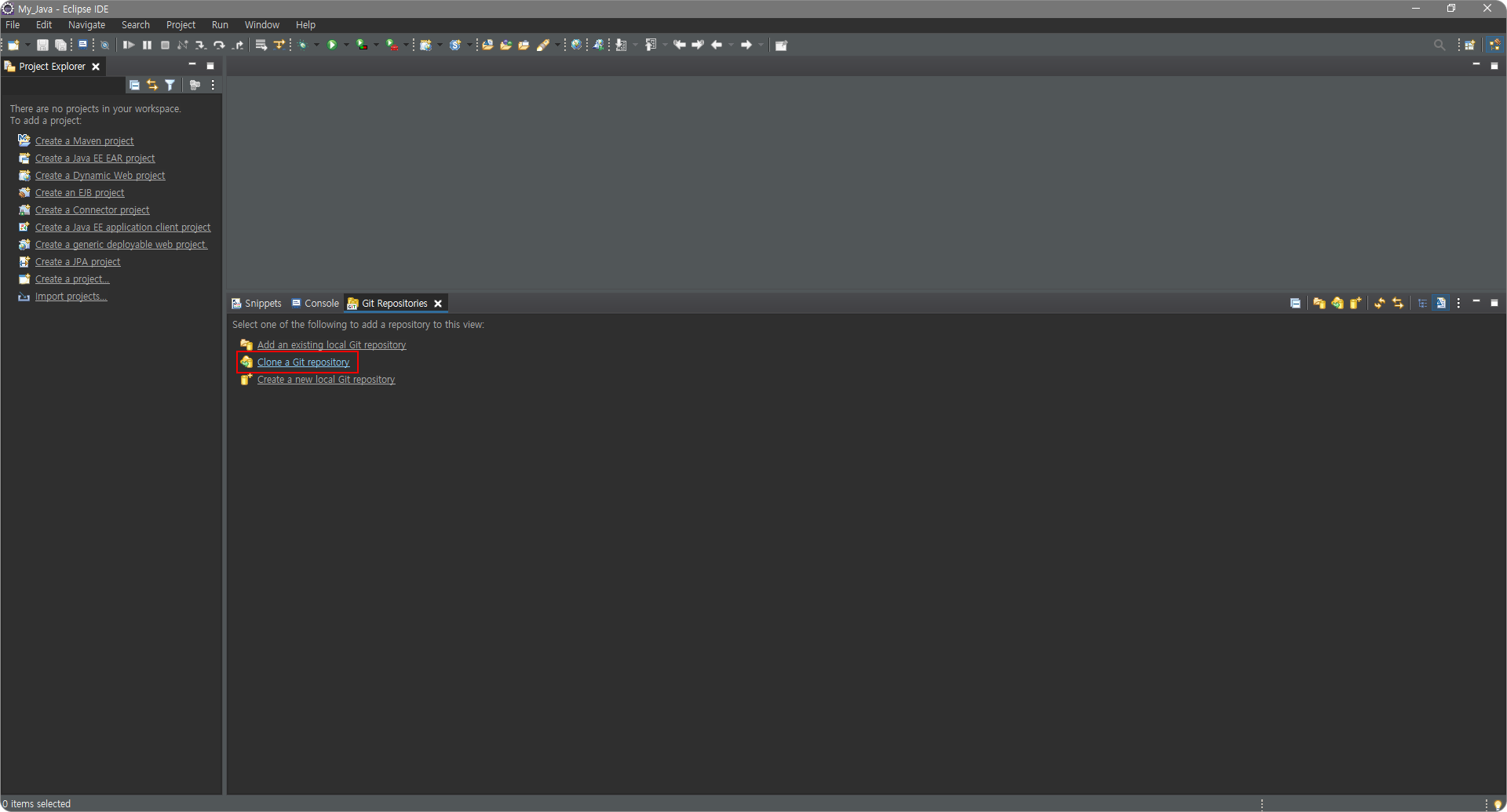The image size is (1507, 812).
Task: Click Refresh icon in Git Repositories toolbar
Action: [1379, 303]
